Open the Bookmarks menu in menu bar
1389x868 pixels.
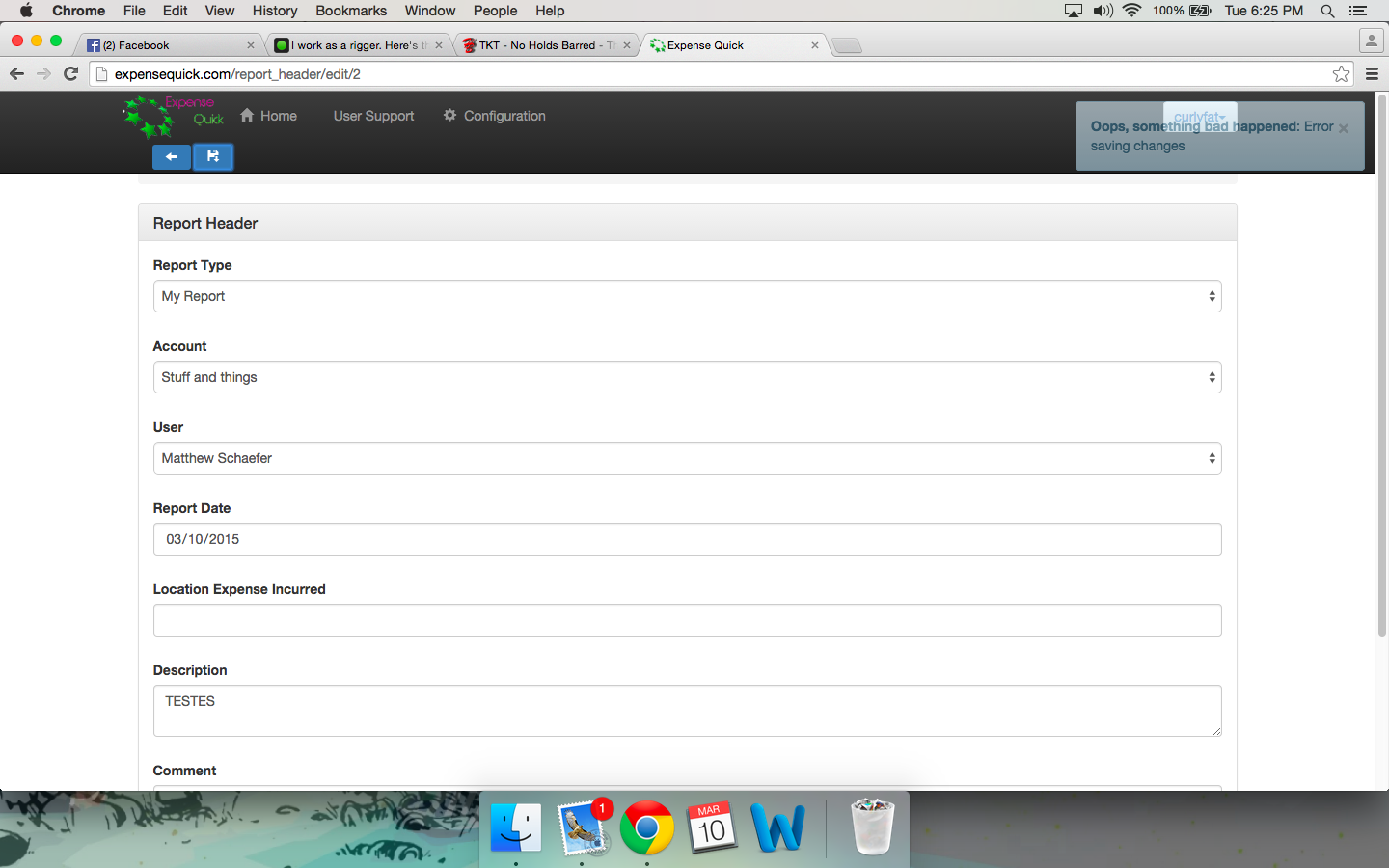point(350,11)
